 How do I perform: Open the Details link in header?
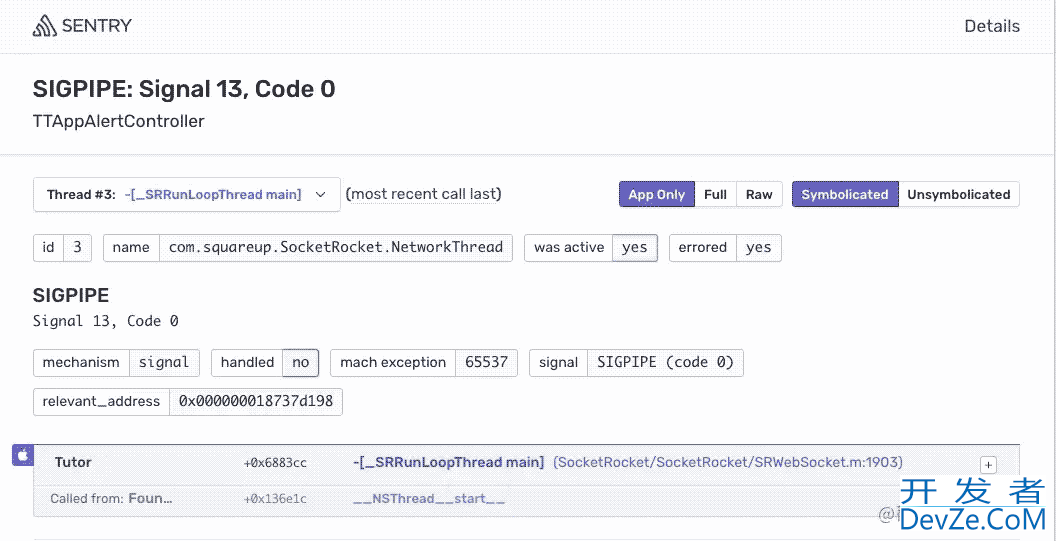click(992, 26)
